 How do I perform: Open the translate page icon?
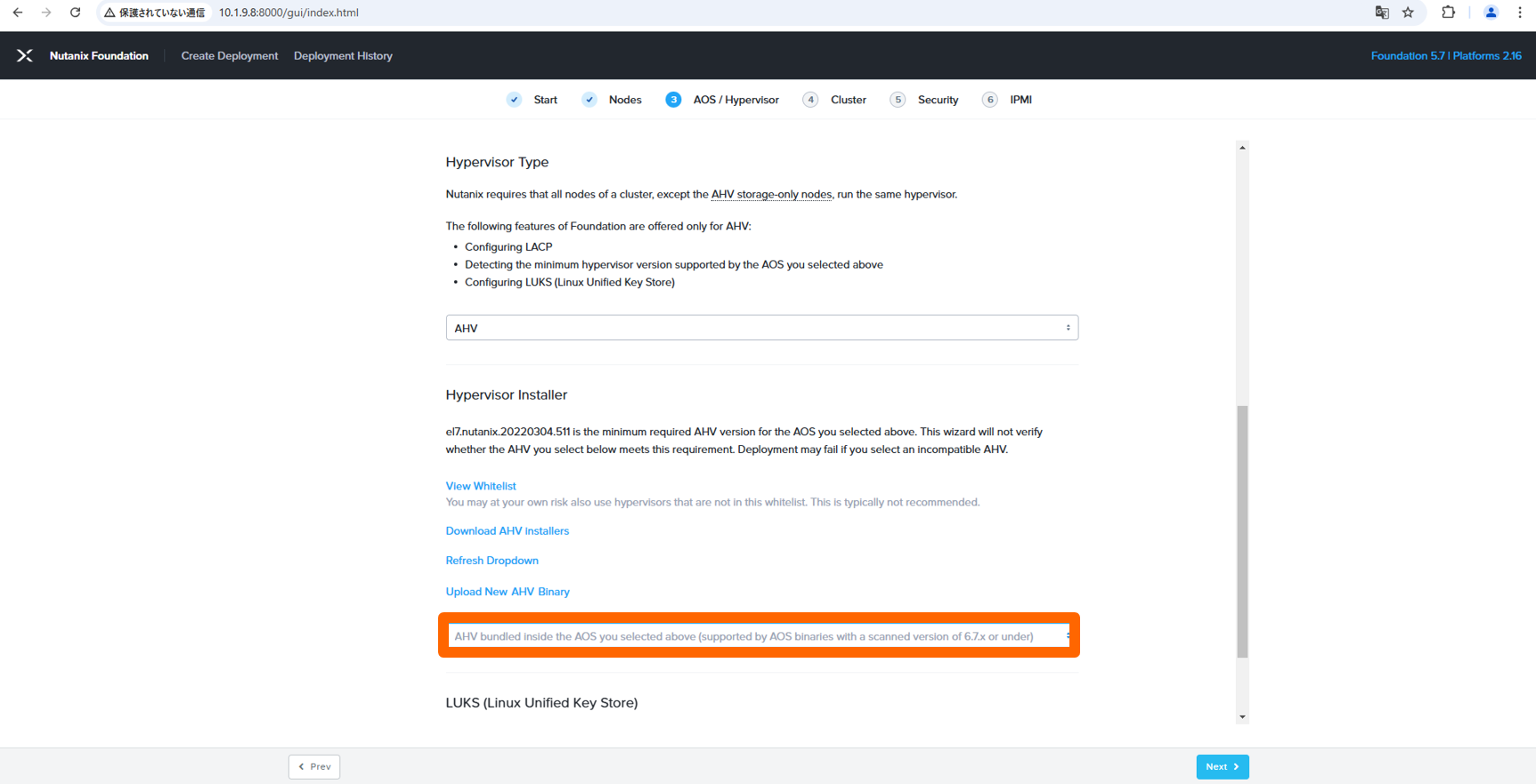(1382, 12)
